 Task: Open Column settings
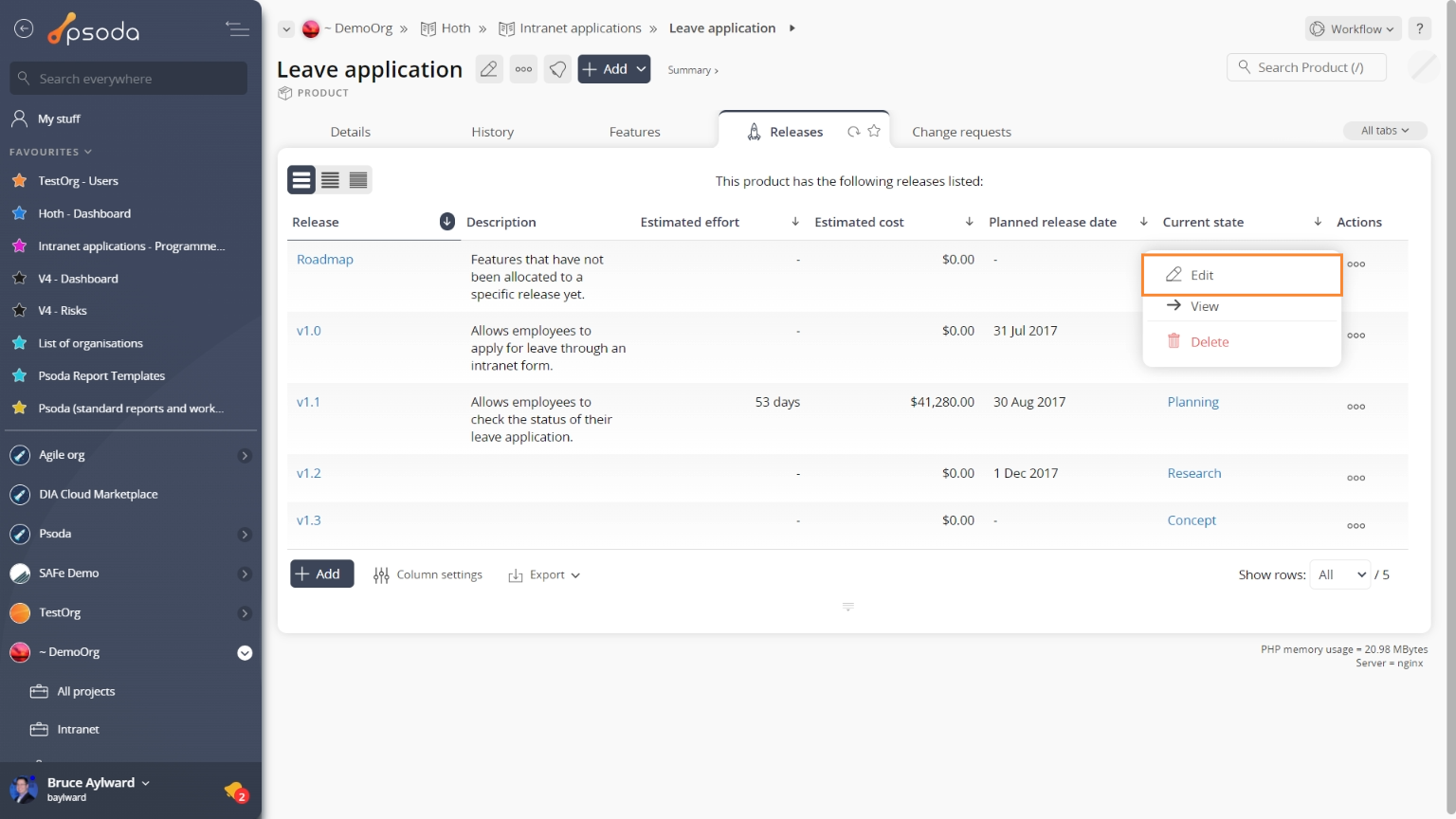428,574
